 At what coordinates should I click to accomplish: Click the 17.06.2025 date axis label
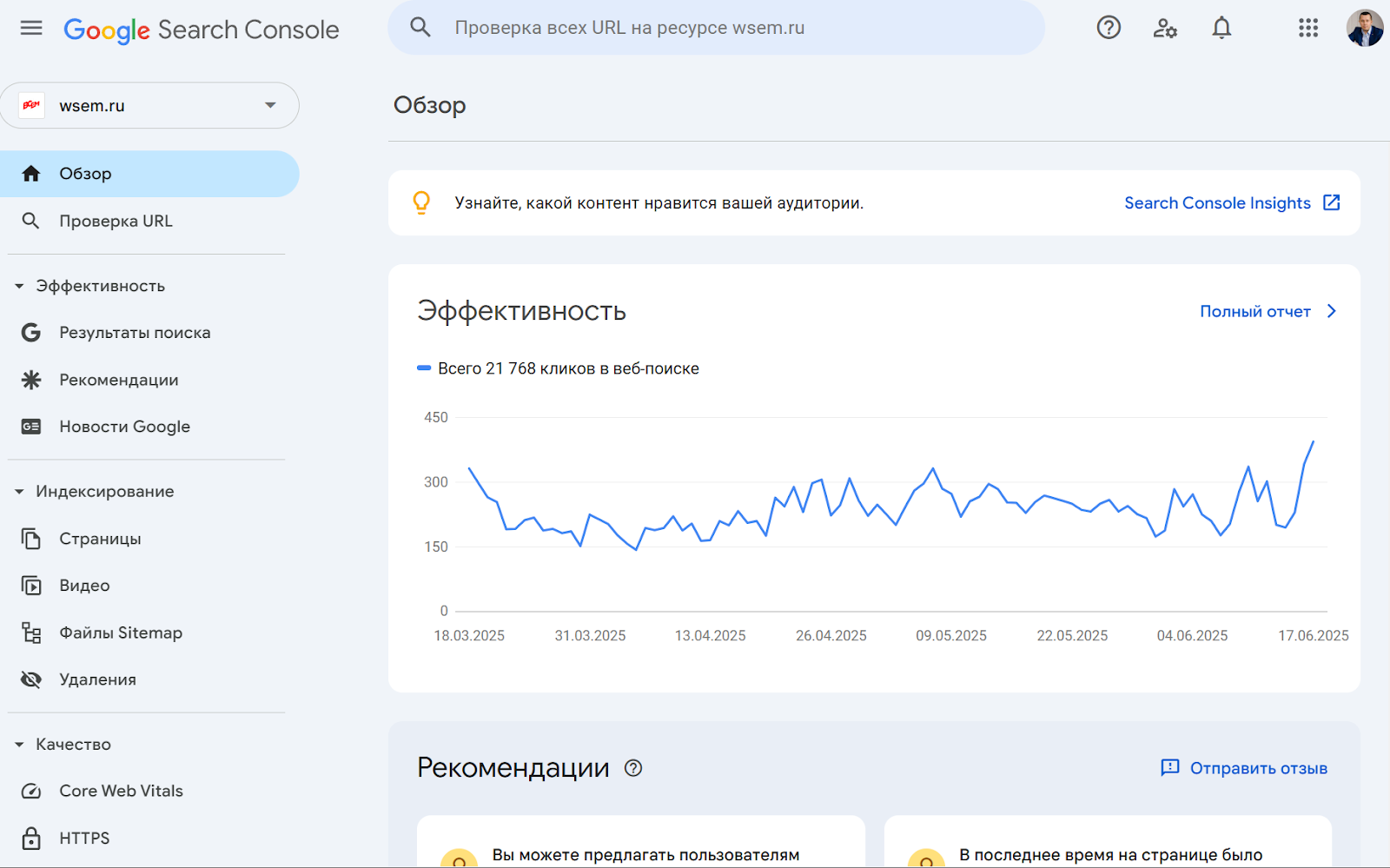tap(1313, 636)
